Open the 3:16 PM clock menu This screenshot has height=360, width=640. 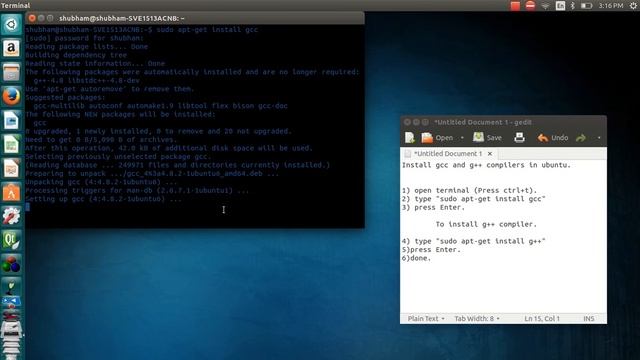tap(611, 5)
